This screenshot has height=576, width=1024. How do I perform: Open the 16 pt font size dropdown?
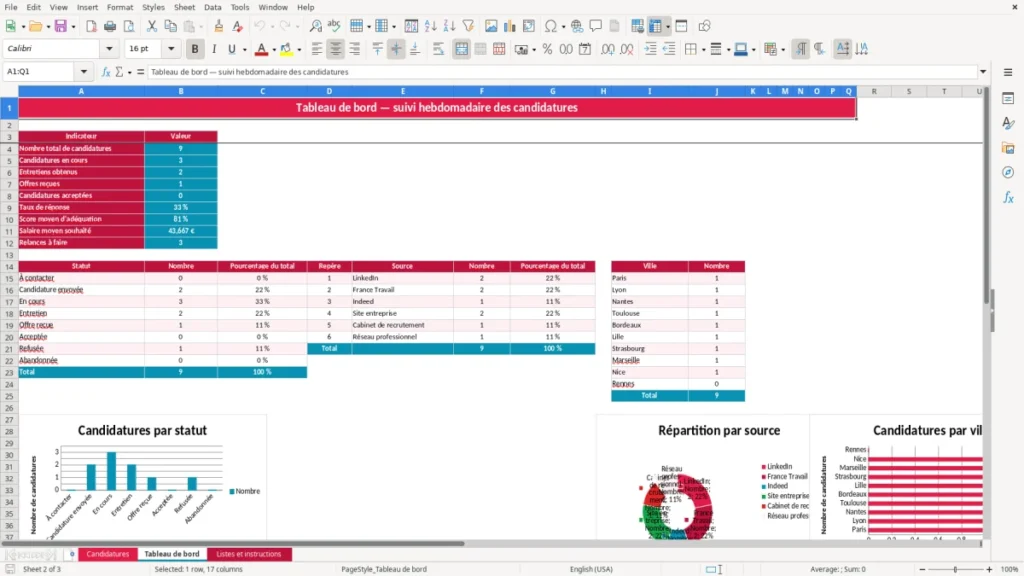[x=171, y=48]
